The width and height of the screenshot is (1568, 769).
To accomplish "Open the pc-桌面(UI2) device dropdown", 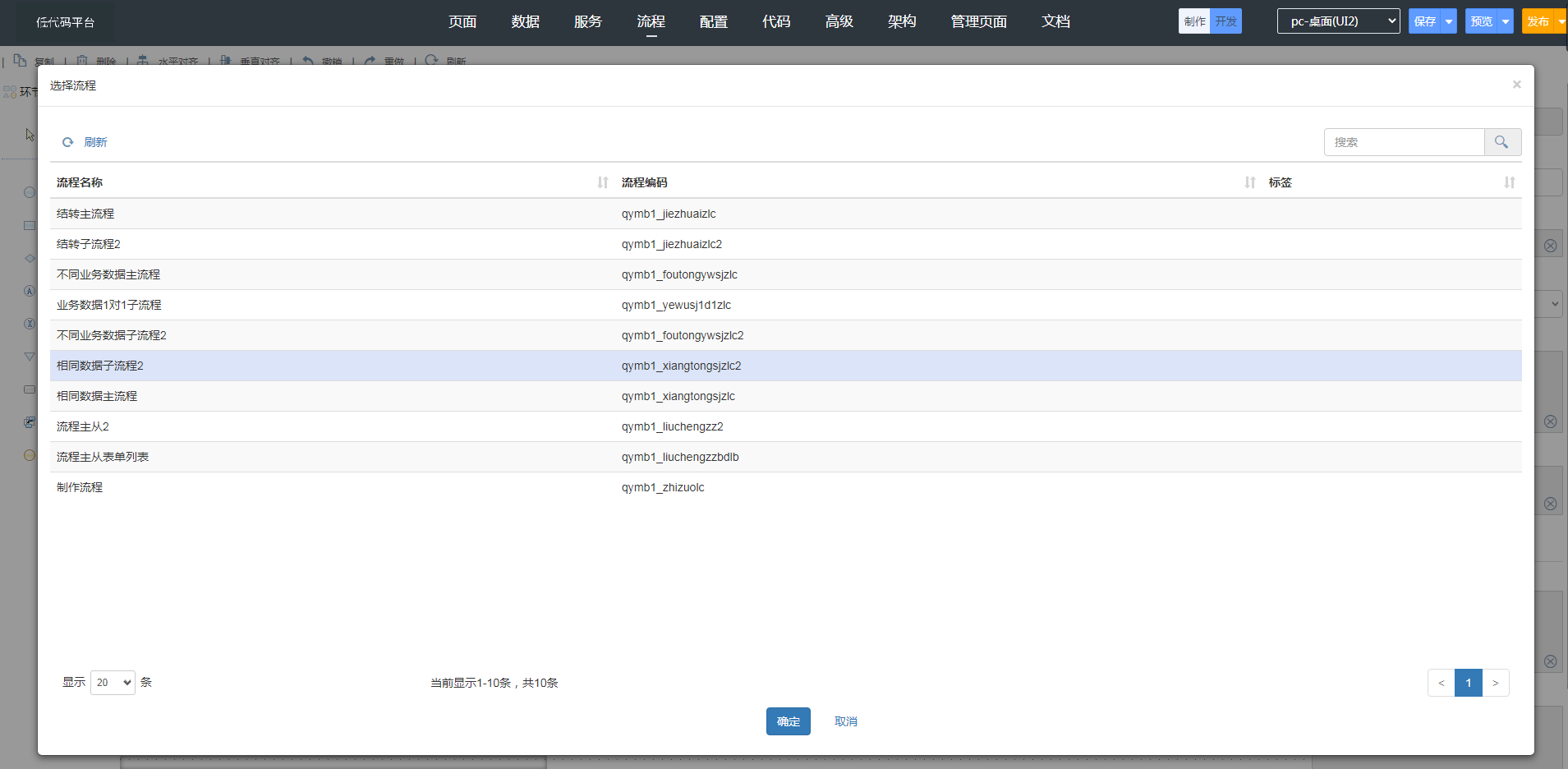I will (x=1338, y=21).
